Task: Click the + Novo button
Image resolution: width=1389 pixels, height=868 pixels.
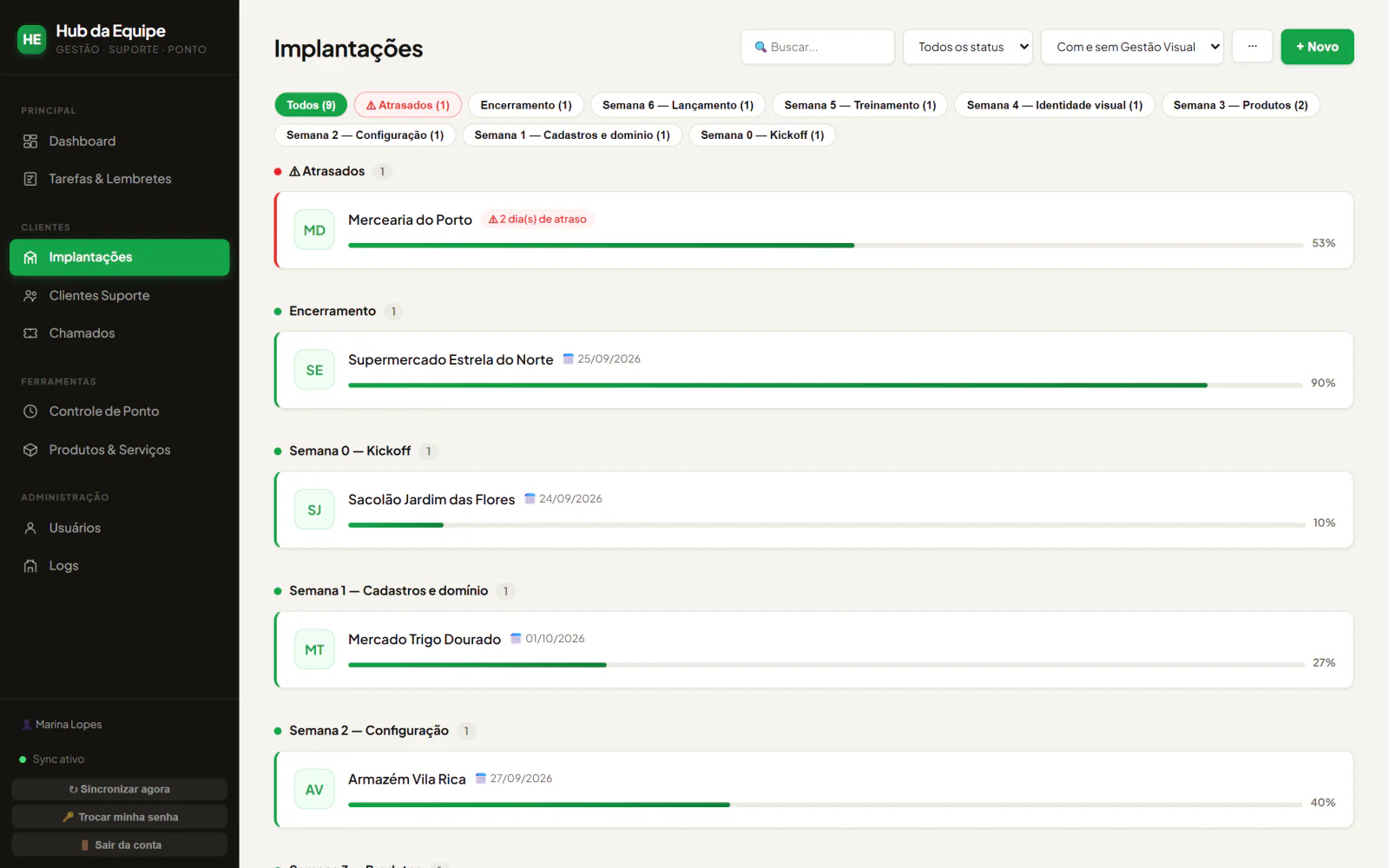Action: 1317,47
